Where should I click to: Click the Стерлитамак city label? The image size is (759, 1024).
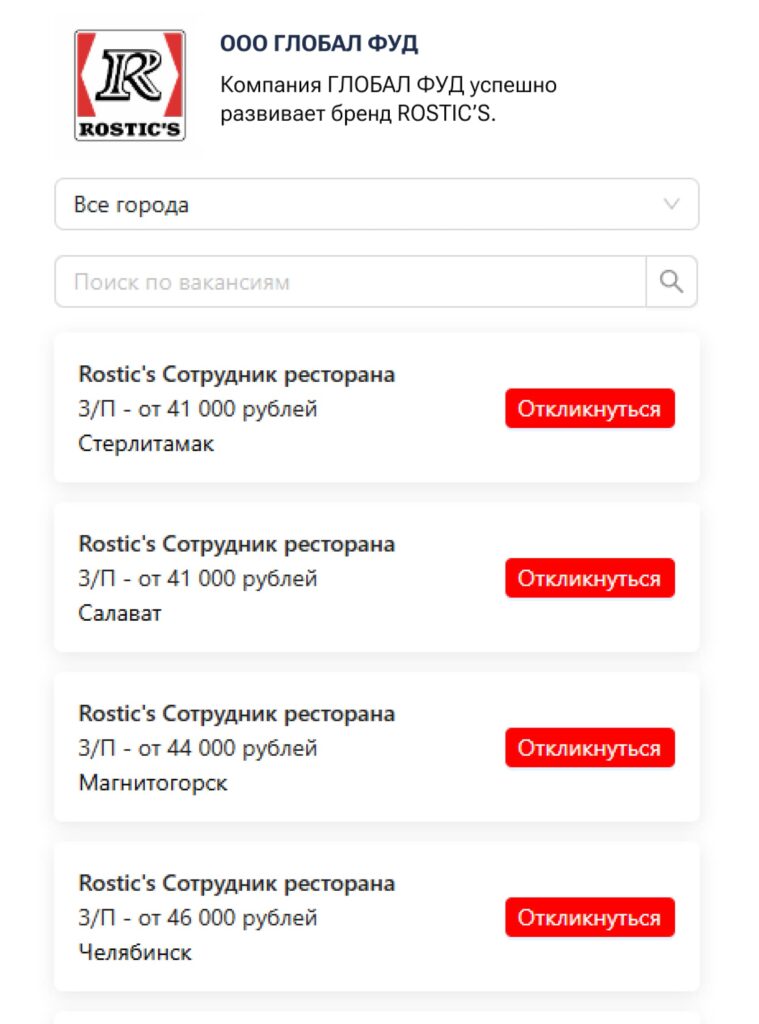click(x=146, y=444)
